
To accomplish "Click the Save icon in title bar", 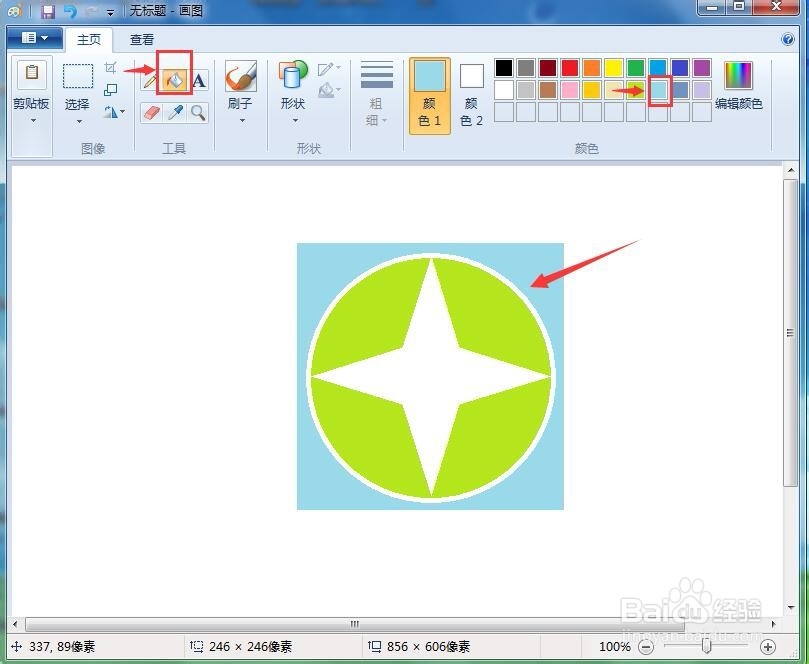I will (48, 10).
